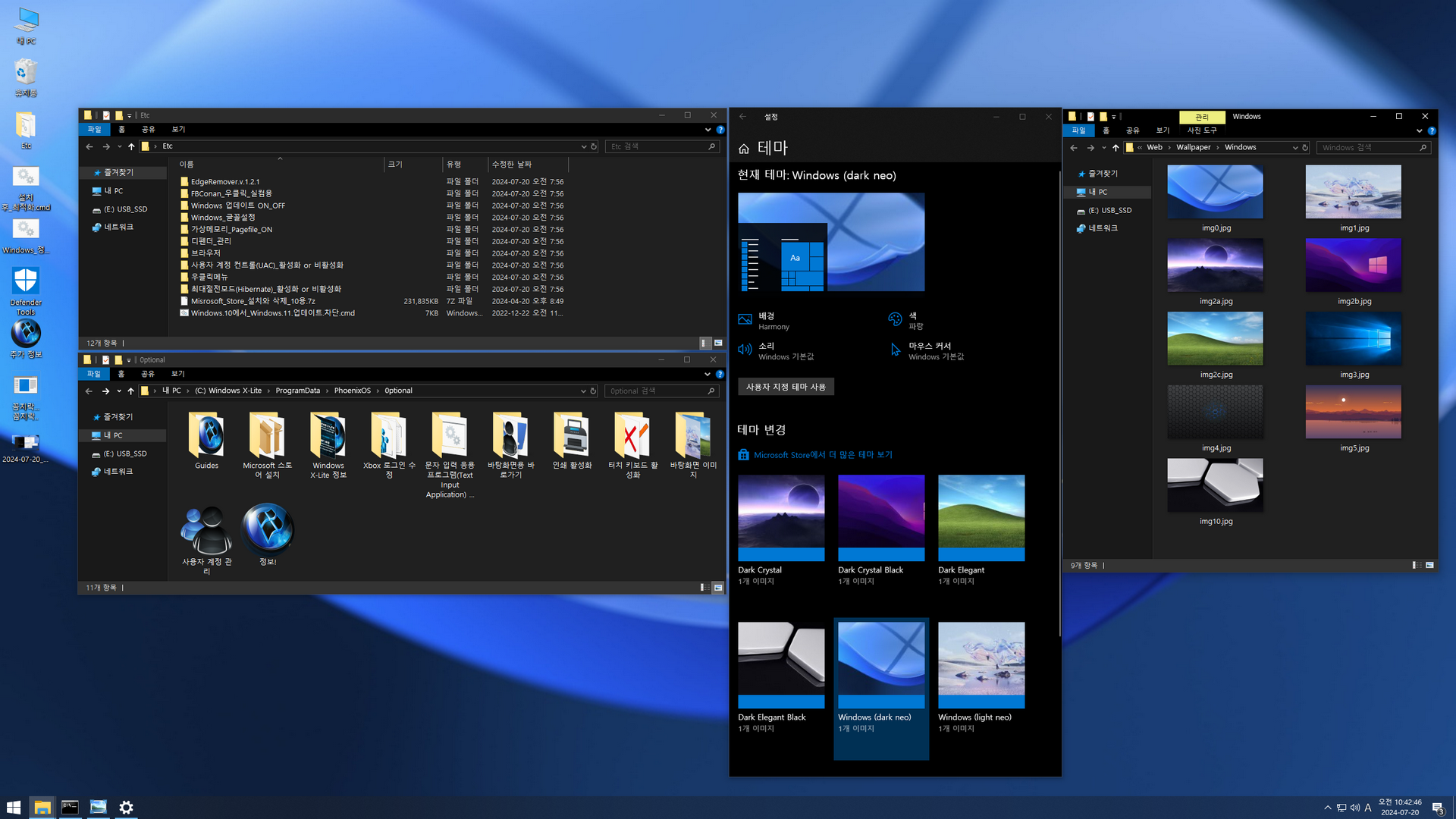The image size is (1456, 819).
Task: Click the 소리 sound speaker icon
Action: pyautogui.click(x=745, y=350)
